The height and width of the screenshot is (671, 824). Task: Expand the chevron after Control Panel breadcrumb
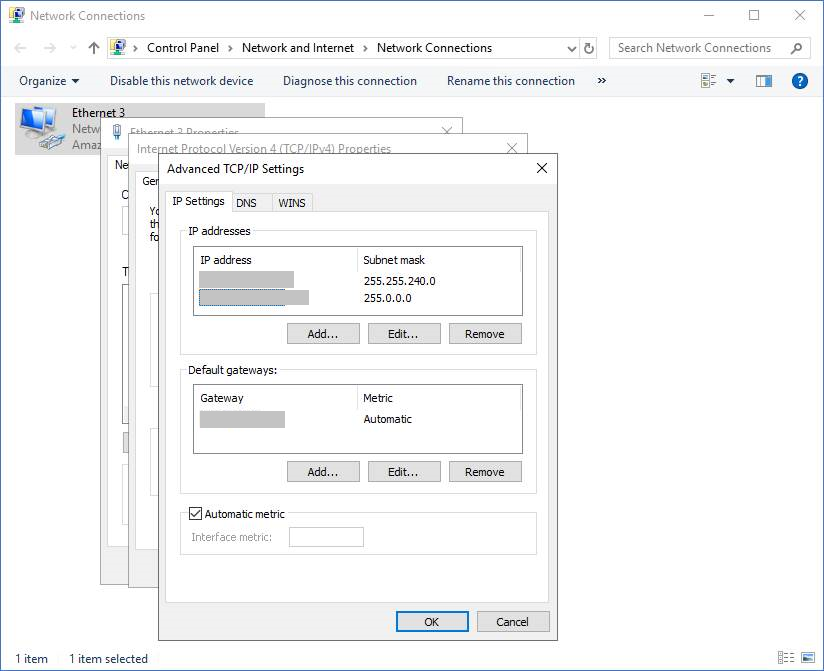click(x=230, y=48)
